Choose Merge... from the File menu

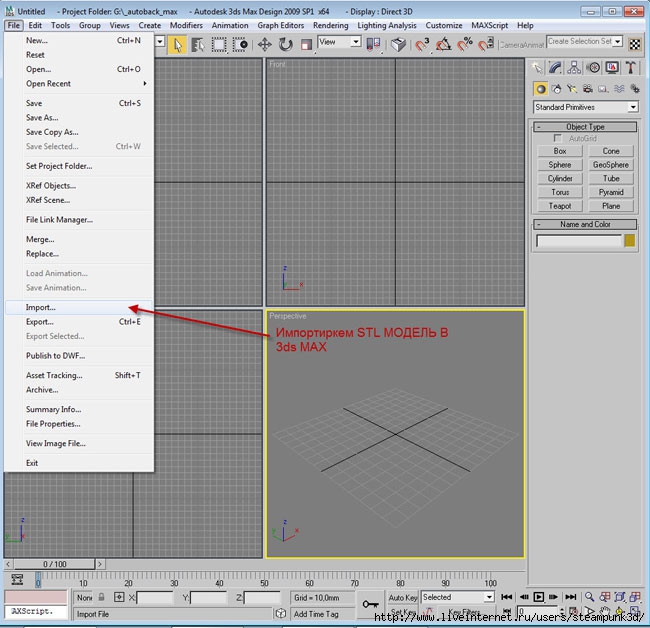[x=80, y=240]
